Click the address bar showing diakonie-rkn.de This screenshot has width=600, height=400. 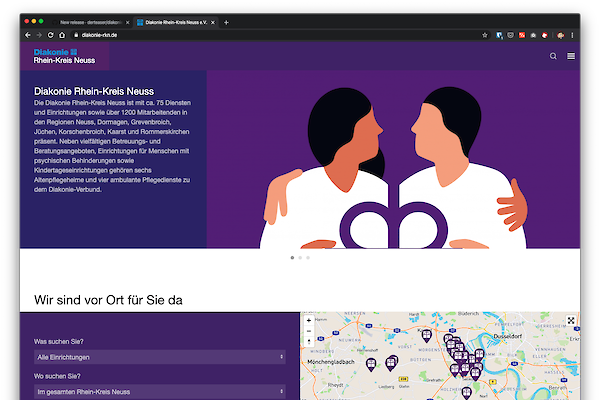250,35
